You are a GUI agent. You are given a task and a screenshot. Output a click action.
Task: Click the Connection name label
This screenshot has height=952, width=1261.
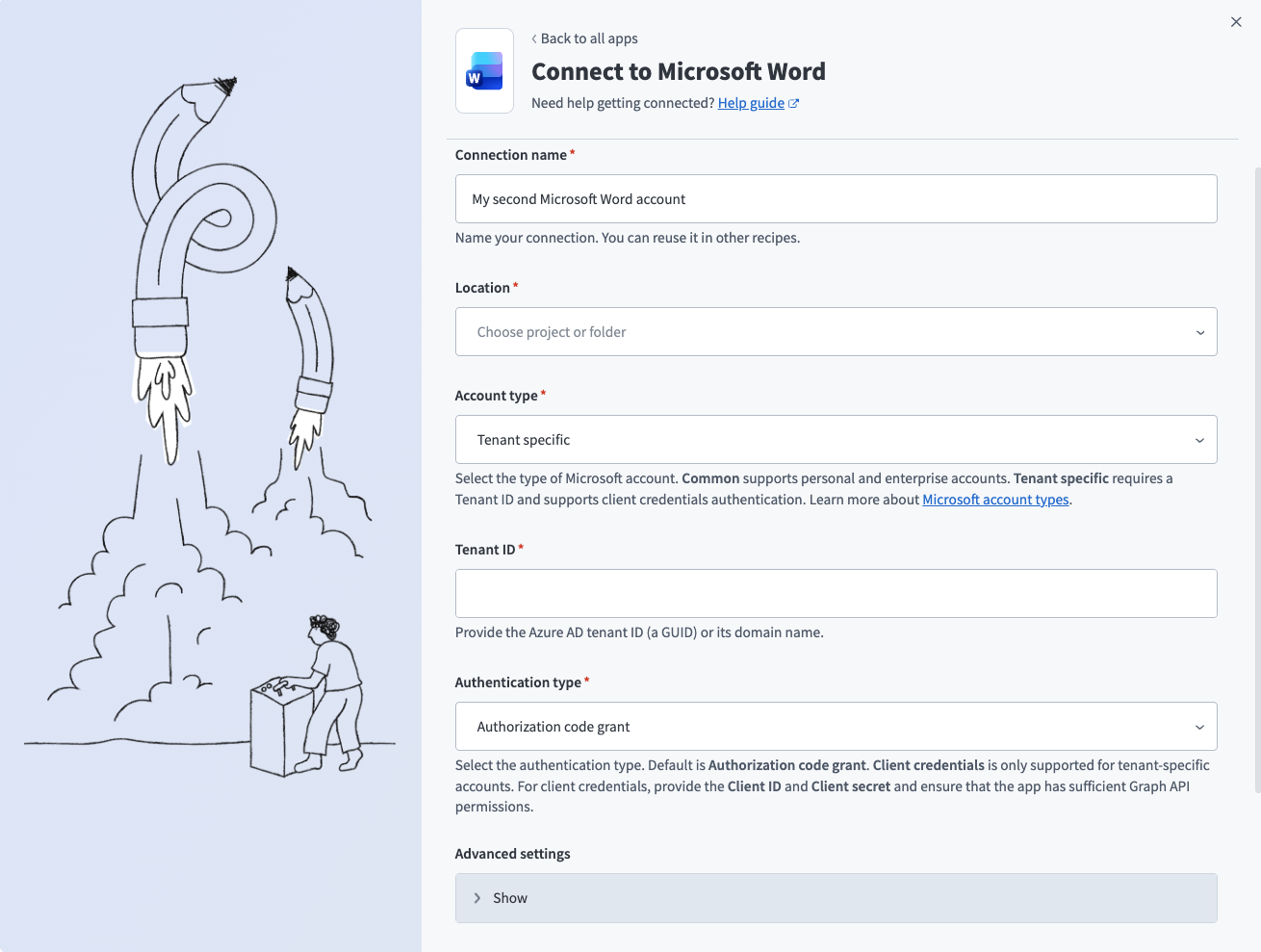click(x=510, y=155)
